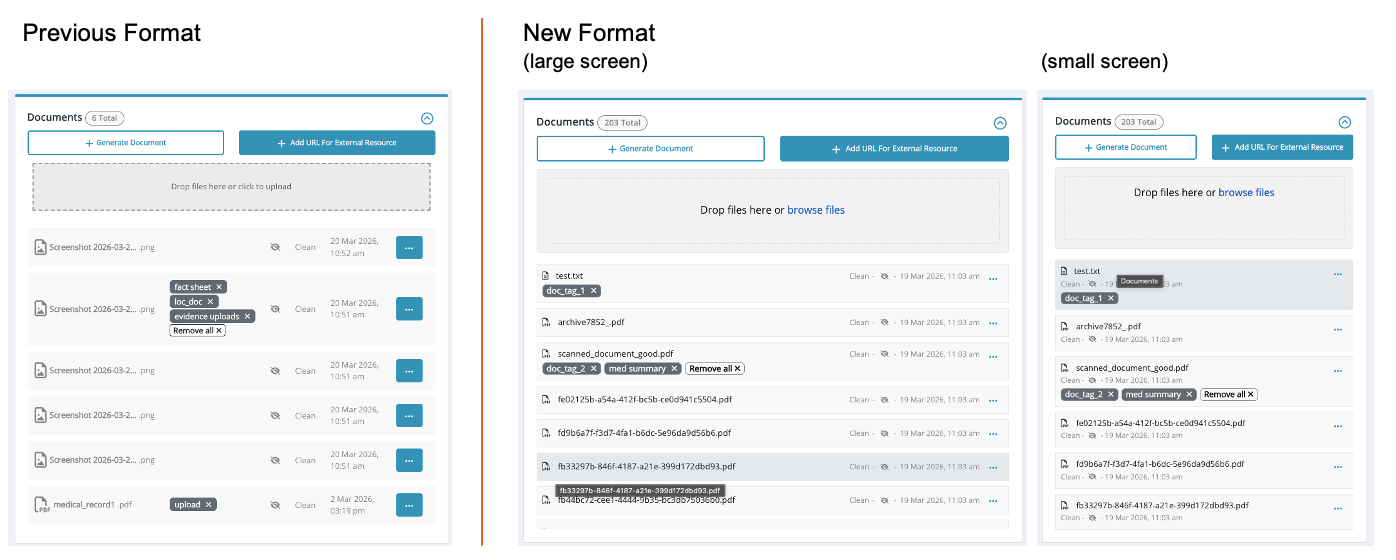
Task: Click 'Remove all' beneath the evidence uploads tag
Action: tap(198, 330)
